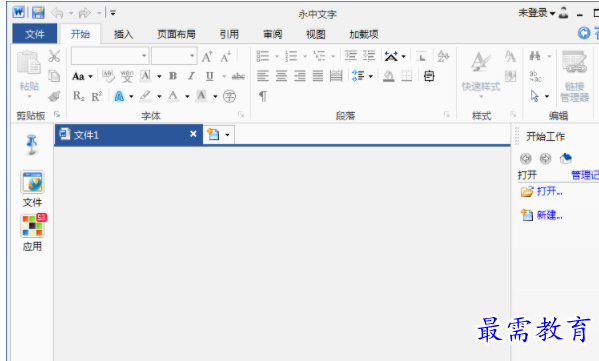Viewport: 599px width, 361px height.
Task: Expand the bullets list dropdown arrow
Action: [x=277, y=57]
